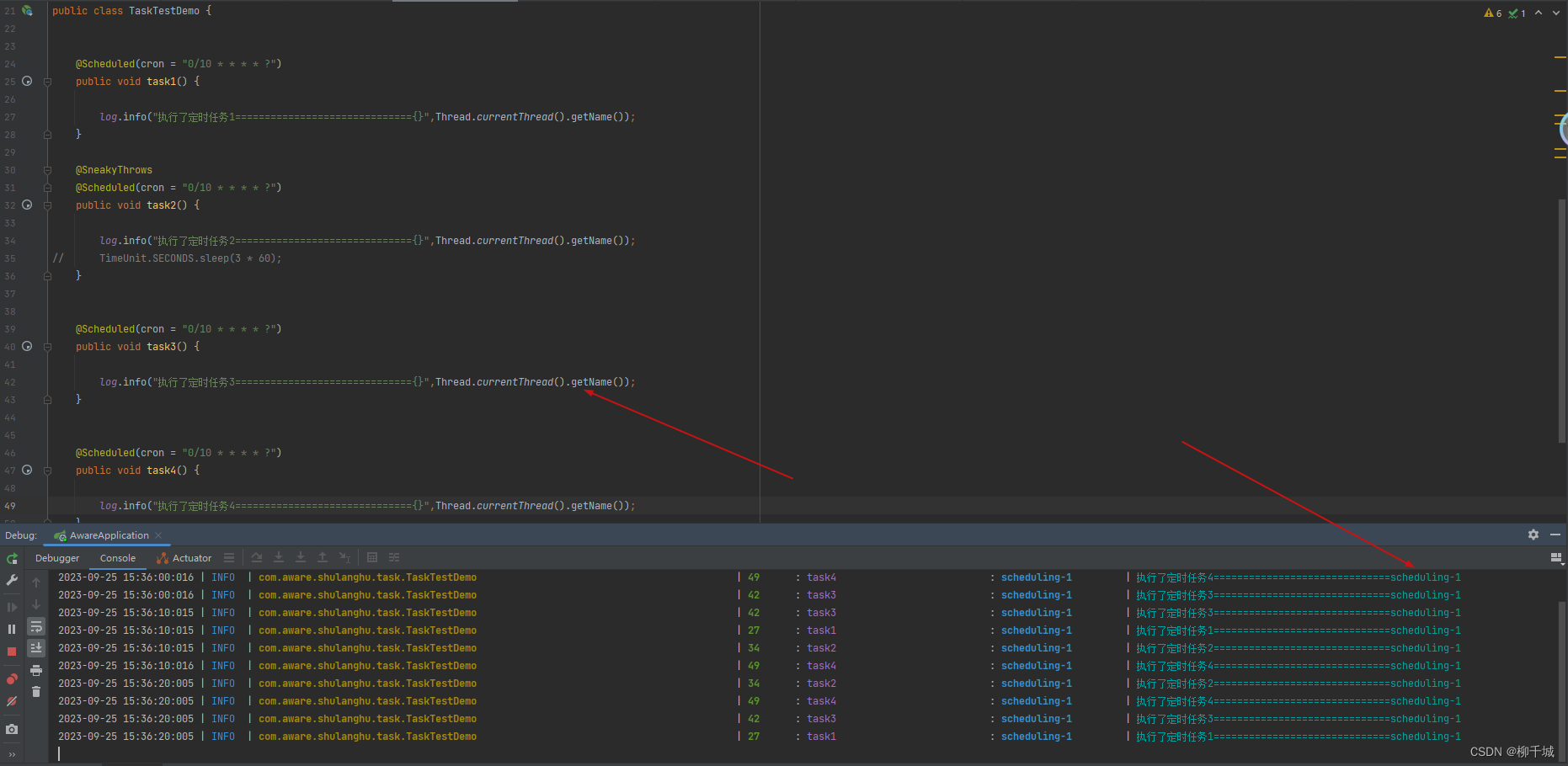Viewport: 1568px width, 766px height.
Task: Resume program using the play-bar icon
Action: 12,607
